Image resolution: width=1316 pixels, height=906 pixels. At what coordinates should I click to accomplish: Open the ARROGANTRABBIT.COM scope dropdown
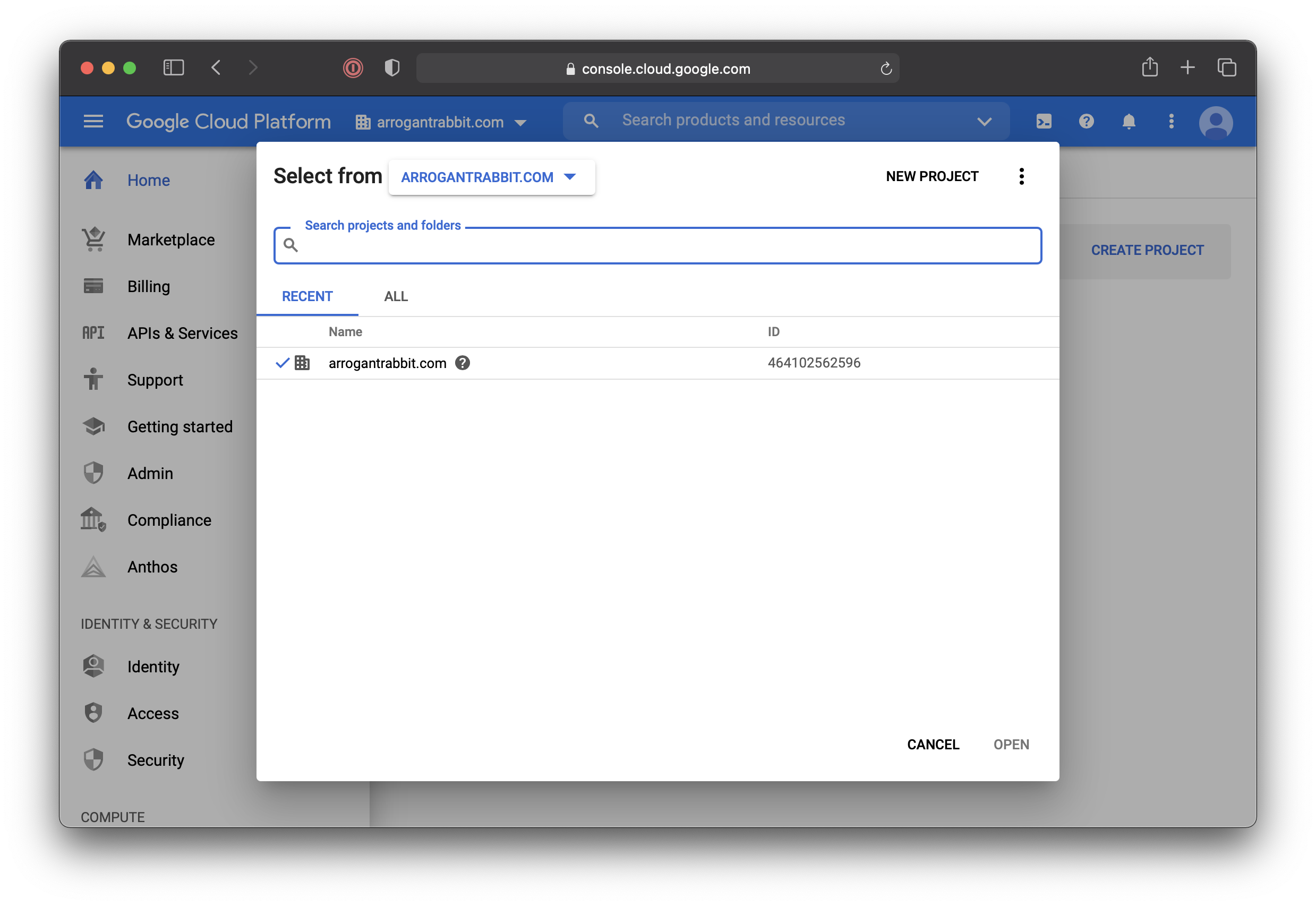(492, 177)
